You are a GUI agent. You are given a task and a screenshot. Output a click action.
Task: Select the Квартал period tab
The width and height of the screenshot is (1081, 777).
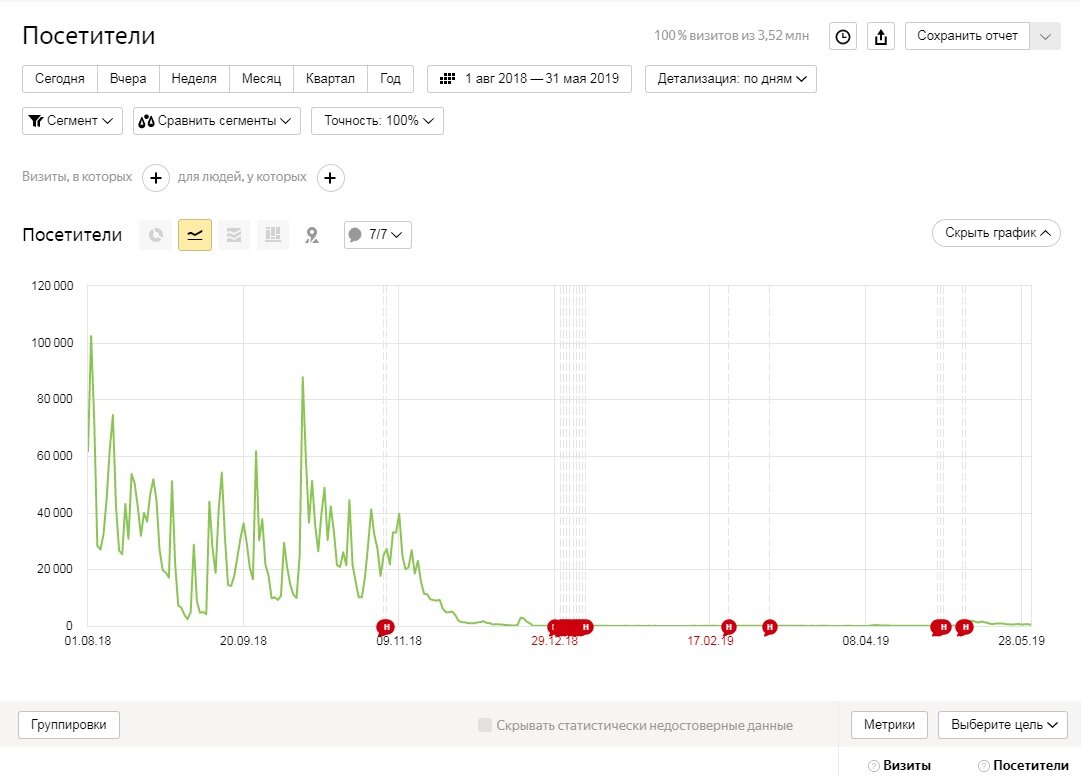point(330,79)
